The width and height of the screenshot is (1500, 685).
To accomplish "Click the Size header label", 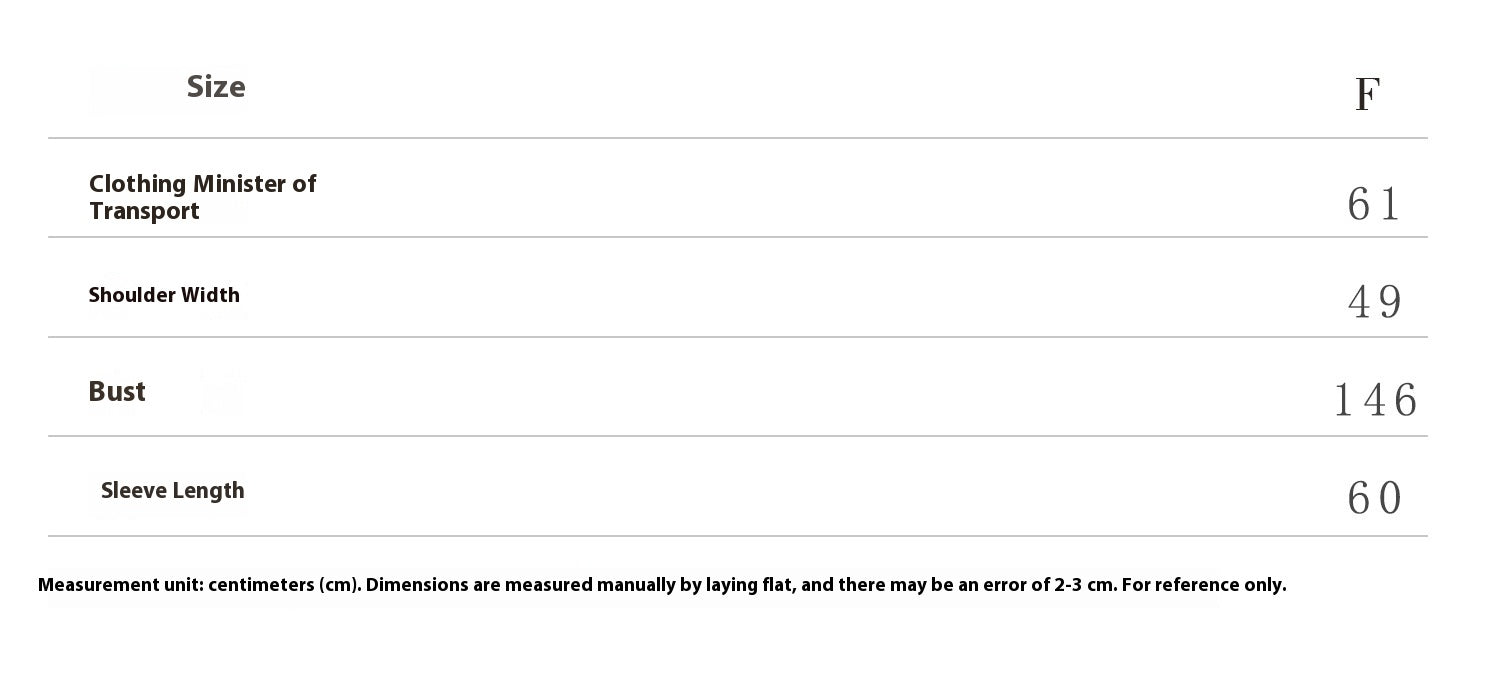I will [215, 87].
